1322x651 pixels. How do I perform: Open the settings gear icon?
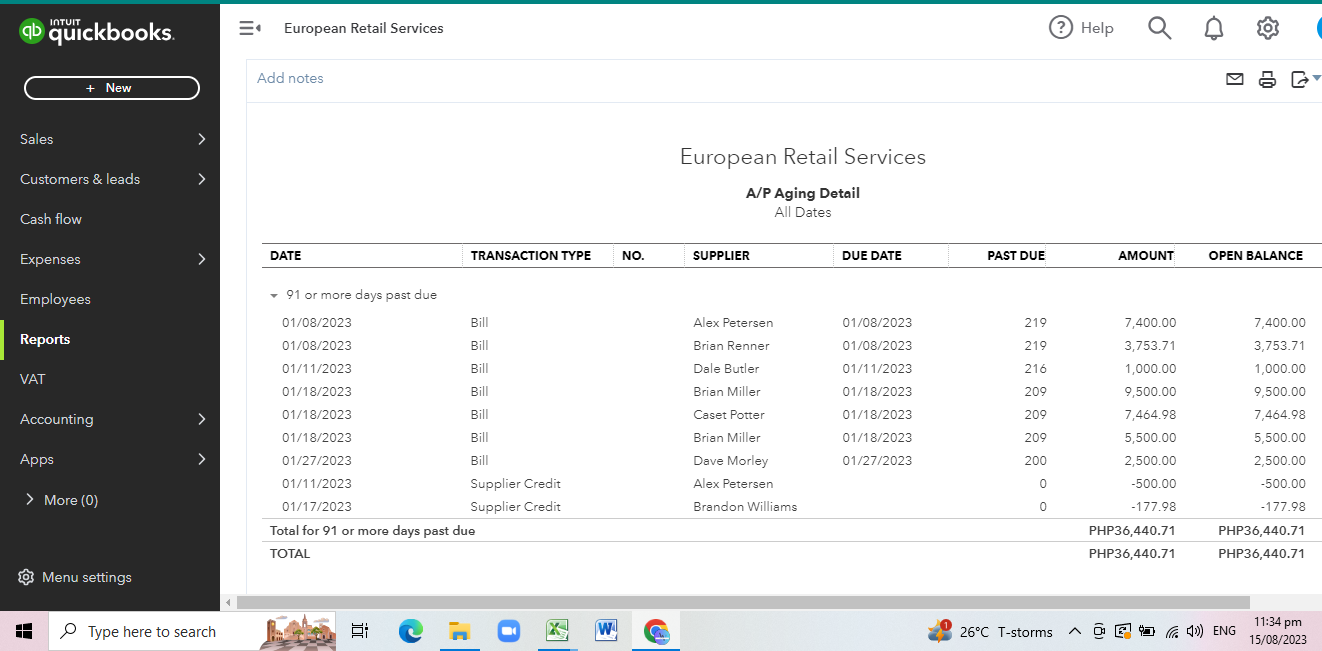click(1267, 28)
